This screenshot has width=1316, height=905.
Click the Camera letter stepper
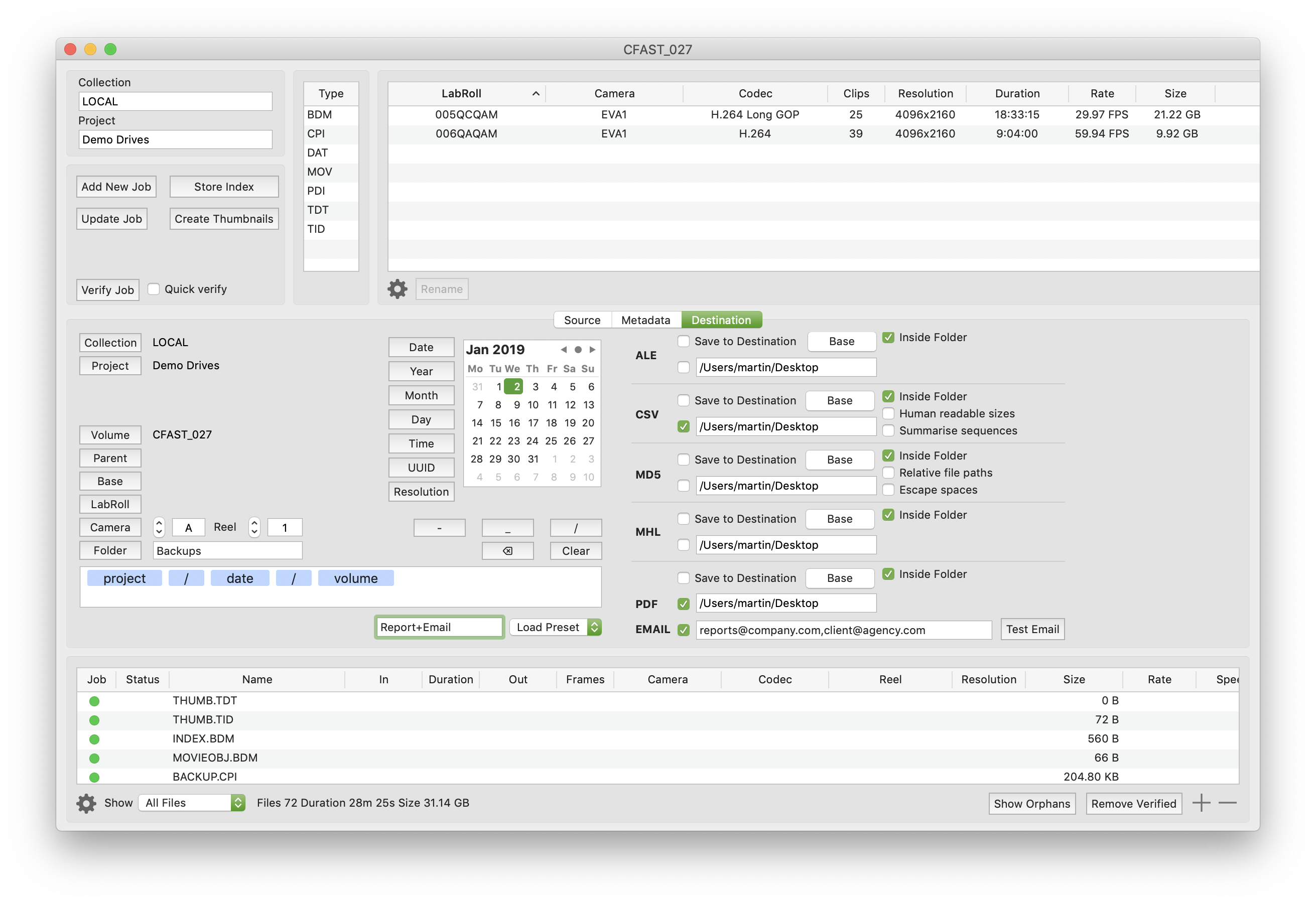coord(159,528)
